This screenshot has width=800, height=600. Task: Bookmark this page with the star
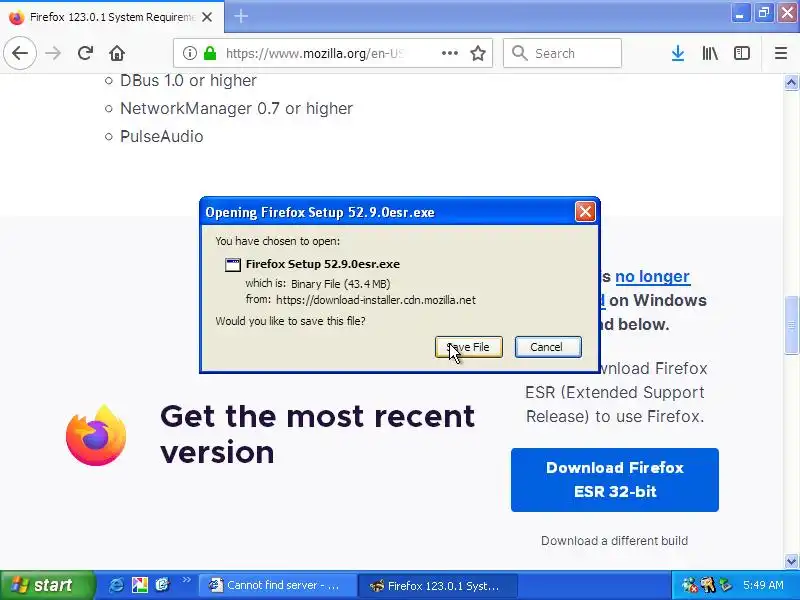(478, 53)
